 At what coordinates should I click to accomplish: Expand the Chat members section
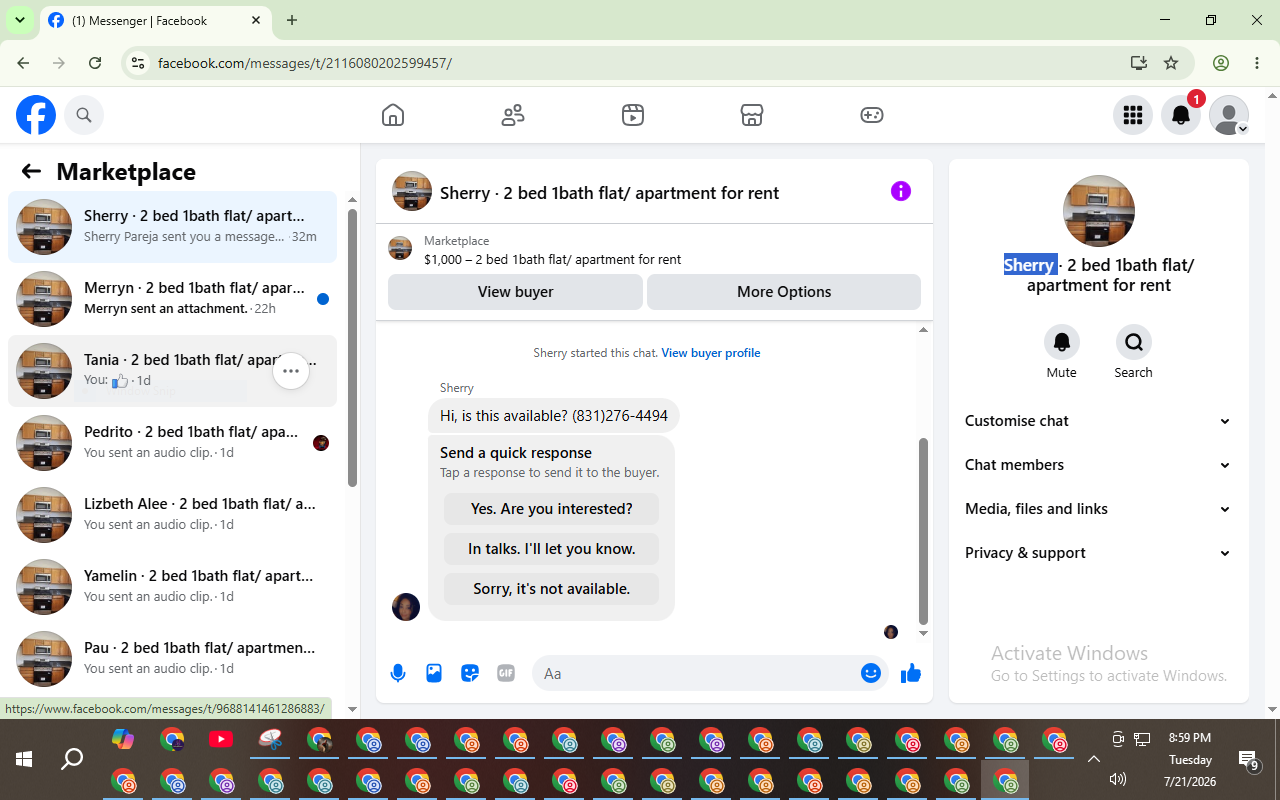pos(1099,465)
